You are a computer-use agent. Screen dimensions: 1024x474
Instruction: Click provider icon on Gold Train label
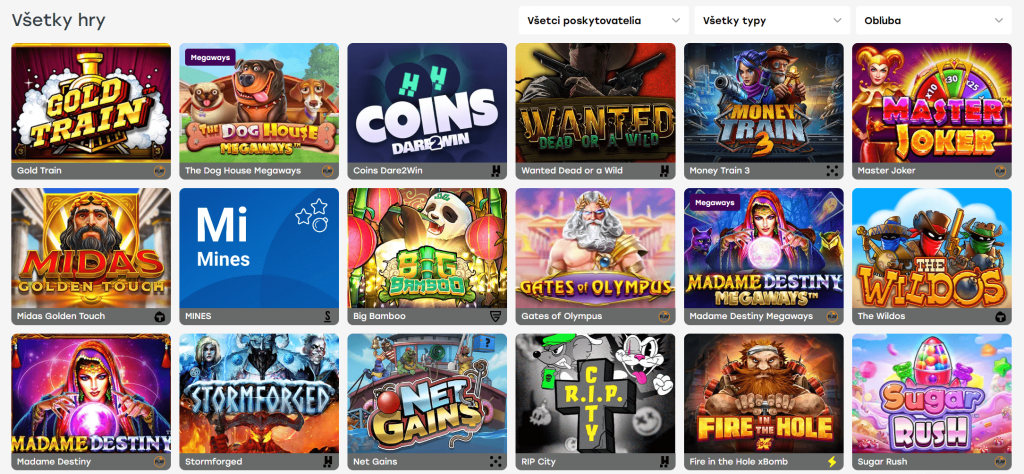click(159, 171)
